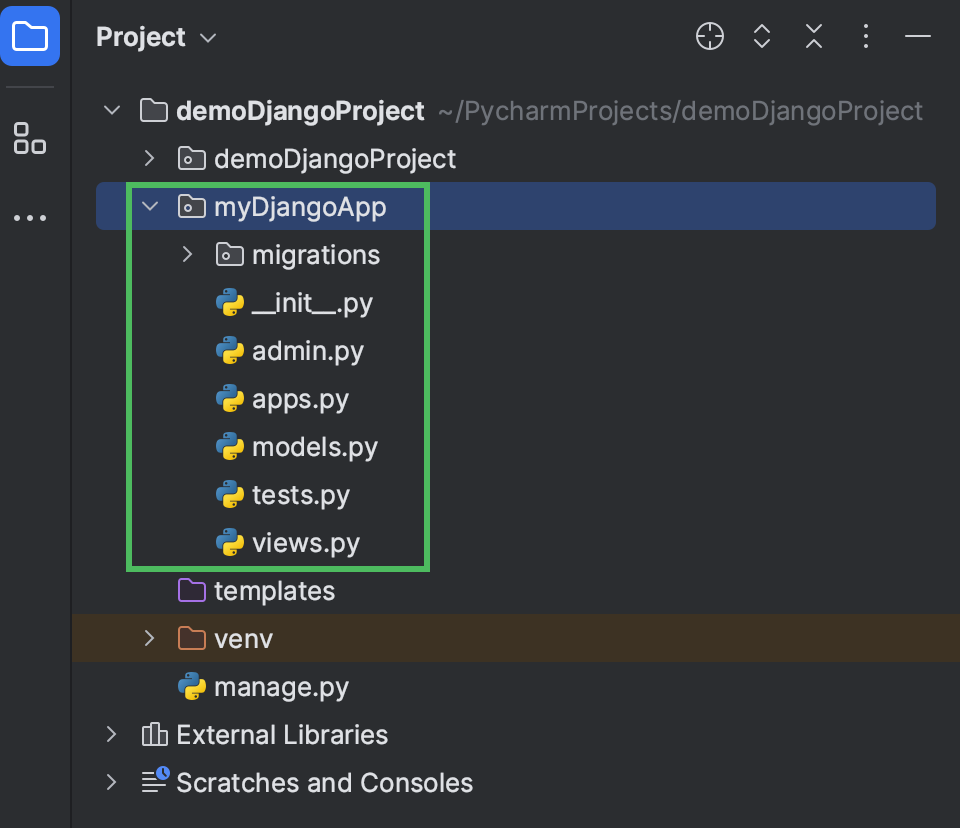Click the Expand All icon
Viewport: 960px width, 828px height.
click(x=761, y=36)
